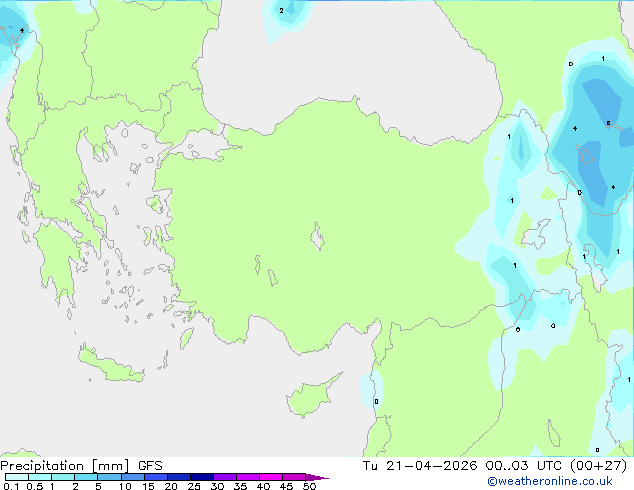Click the weatheronline.co.uk copyright link
The image size is (634, 490).
click(x=550, y=481)
